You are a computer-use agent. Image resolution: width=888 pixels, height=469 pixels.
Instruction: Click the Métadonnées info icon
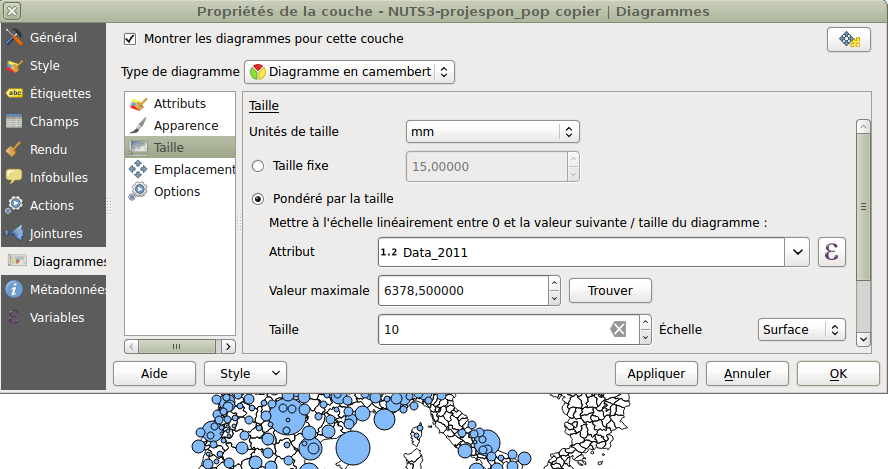point(14,289)
